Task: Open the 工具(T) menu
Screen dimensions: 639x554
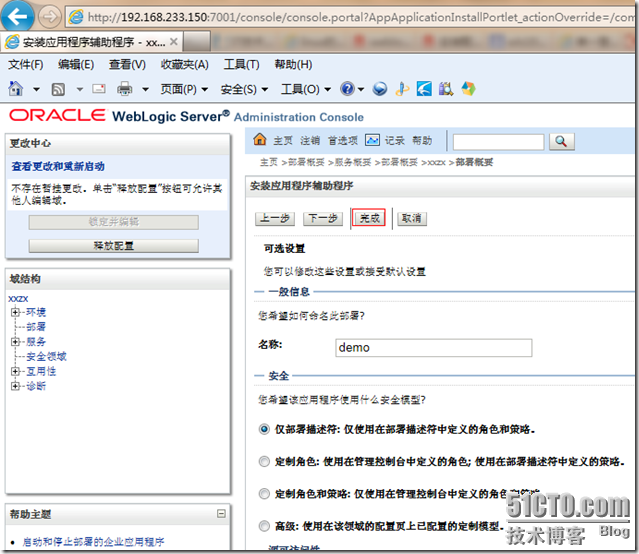Action: point(241,64)
